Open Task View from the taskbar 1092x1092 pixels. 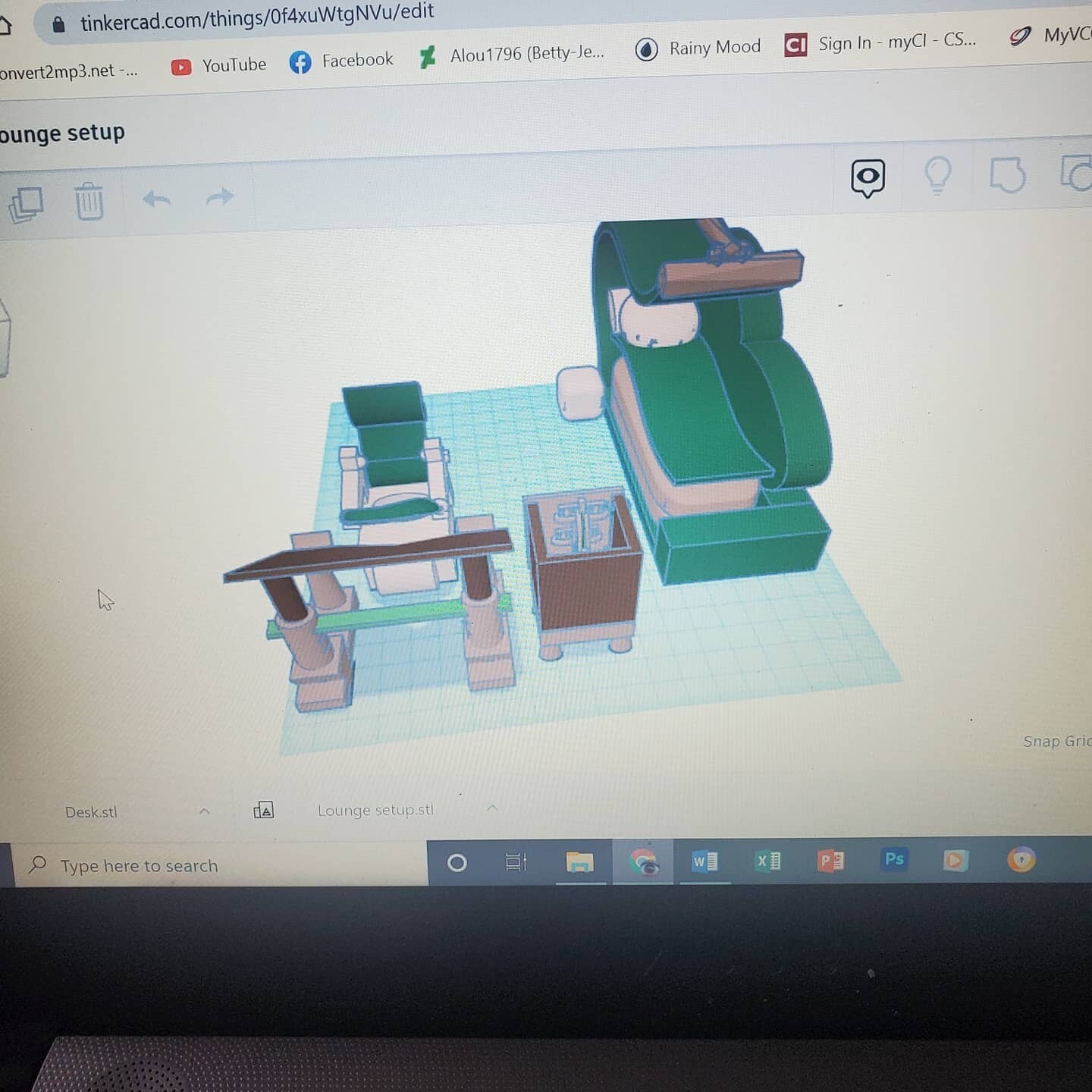516,861
